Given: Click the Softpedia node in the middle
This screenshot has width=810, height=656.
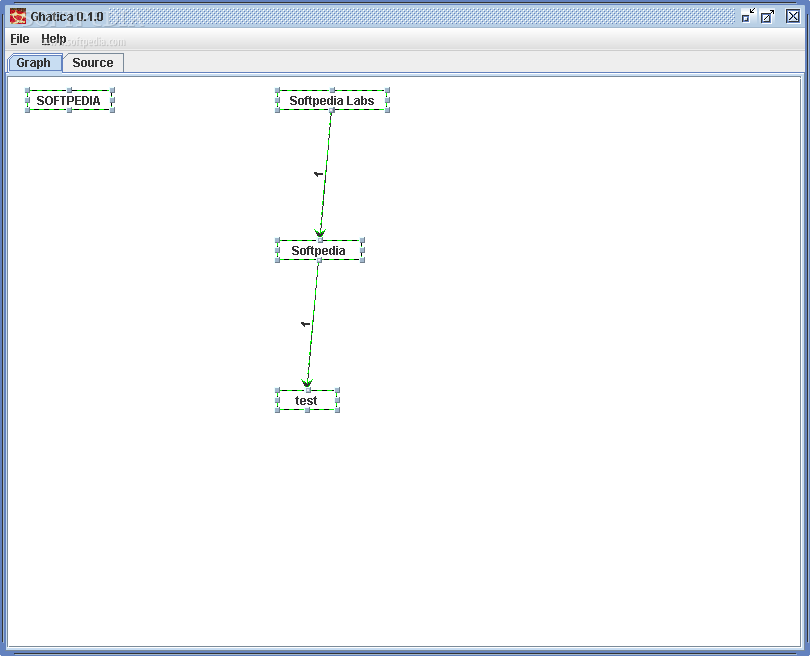Looking at the screenshot, I should tap(319, 251).
